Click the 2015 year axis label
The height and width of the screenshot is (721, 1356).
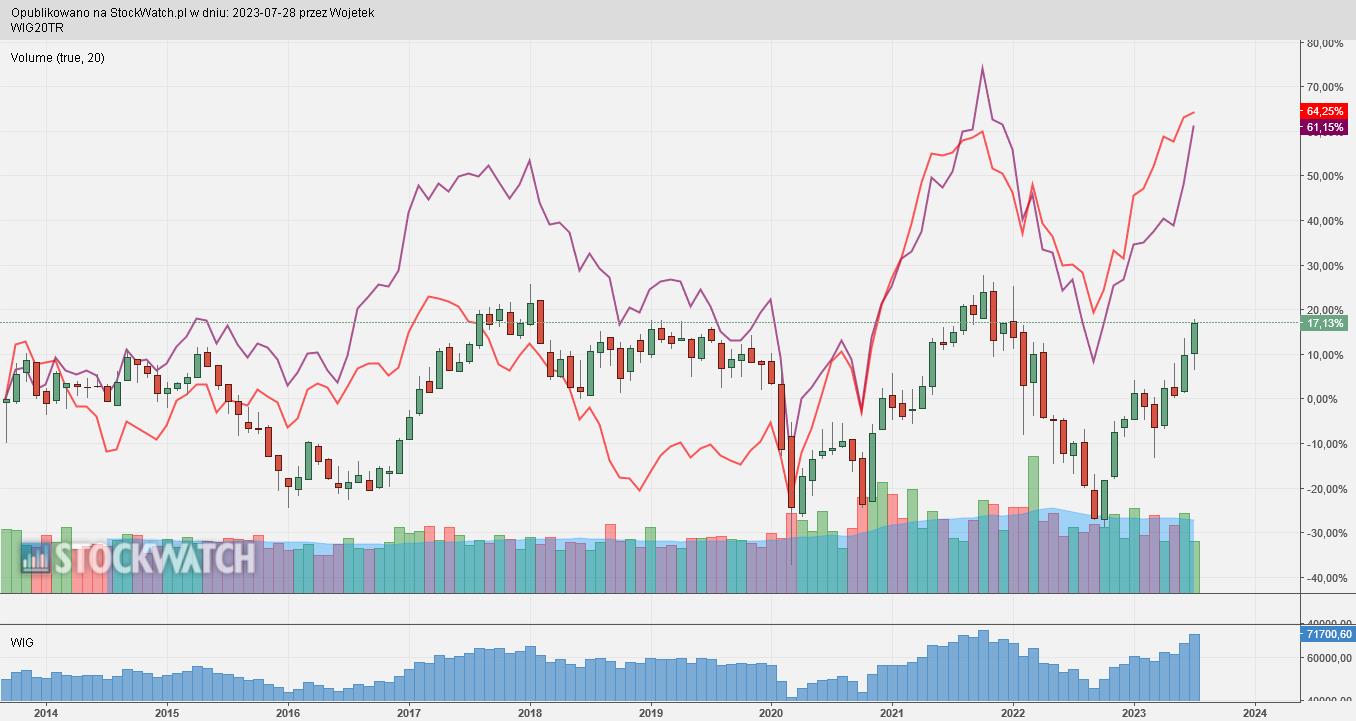pos(167,713)
